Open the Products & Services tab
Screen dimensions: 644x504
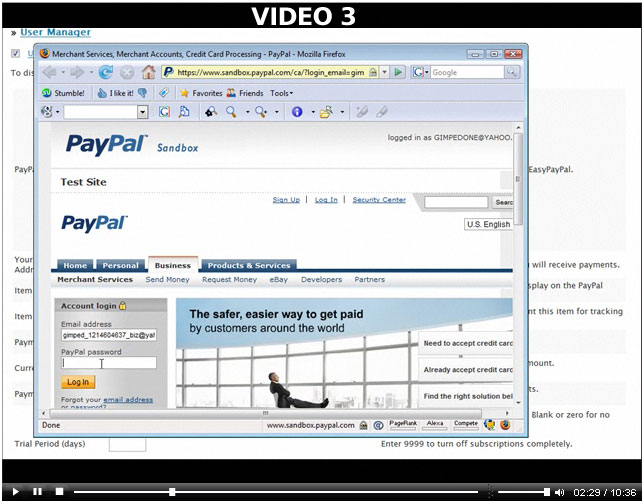pos(249,265)
